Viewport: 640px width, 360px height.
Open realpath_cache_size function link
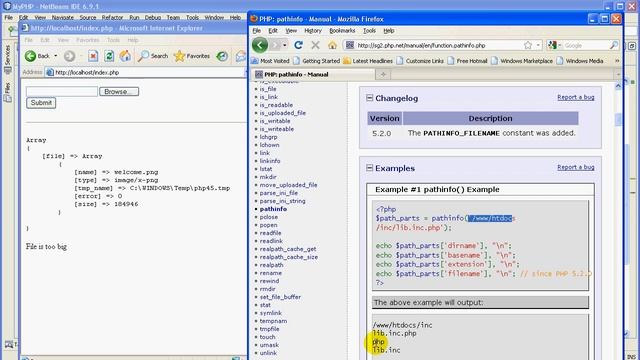click(x=289, y=257)
